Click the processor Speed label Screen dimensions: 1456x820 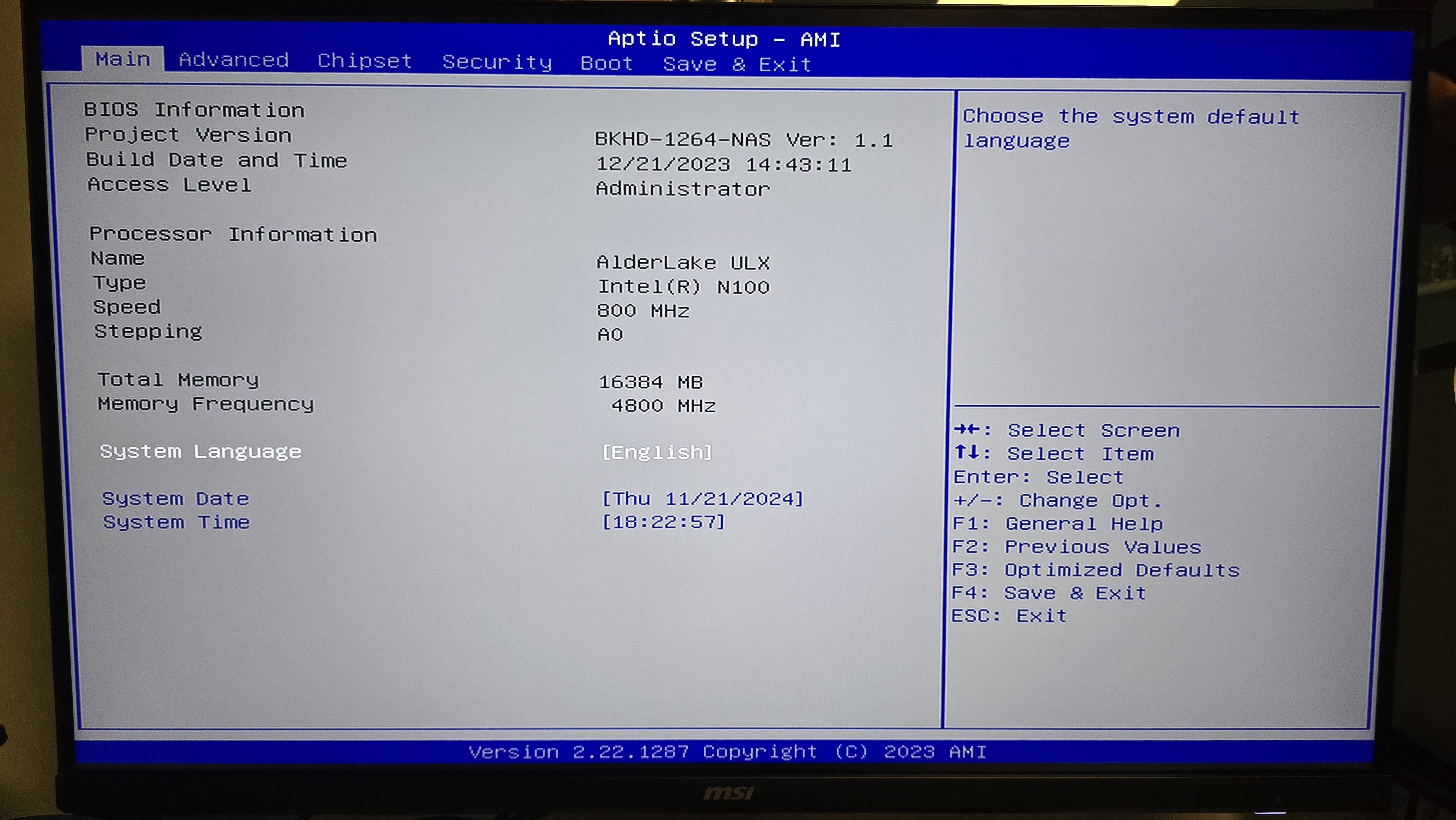pyautogui.click(x=127, y=307)
